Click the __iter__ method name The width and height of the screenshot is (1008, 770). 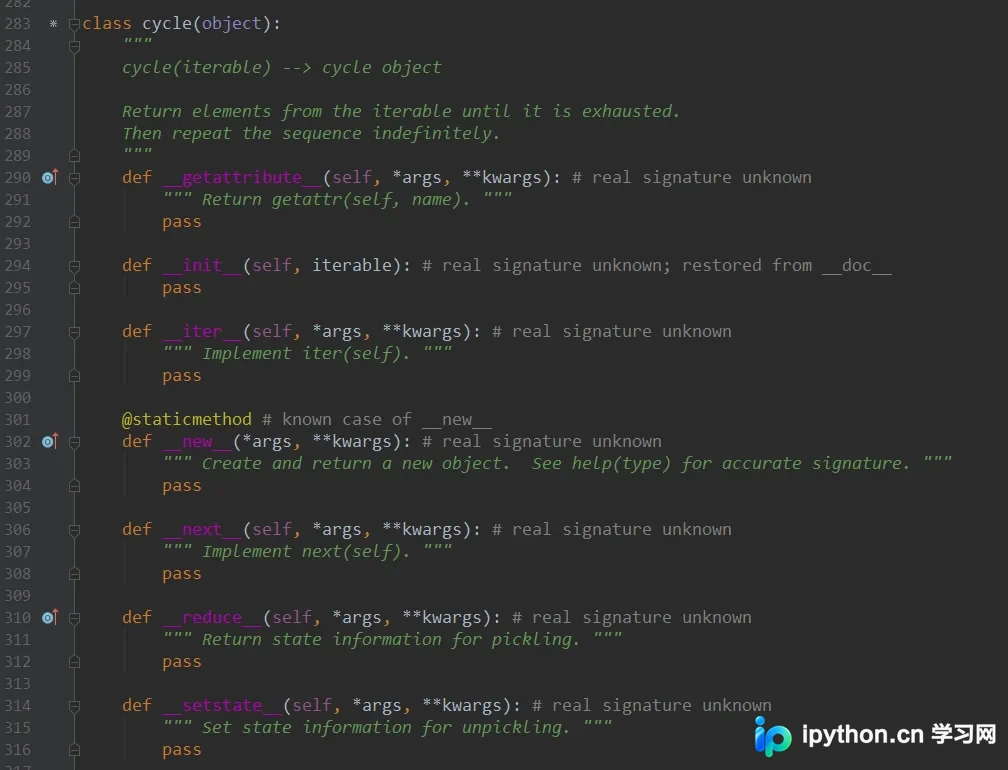coord(202,332)
